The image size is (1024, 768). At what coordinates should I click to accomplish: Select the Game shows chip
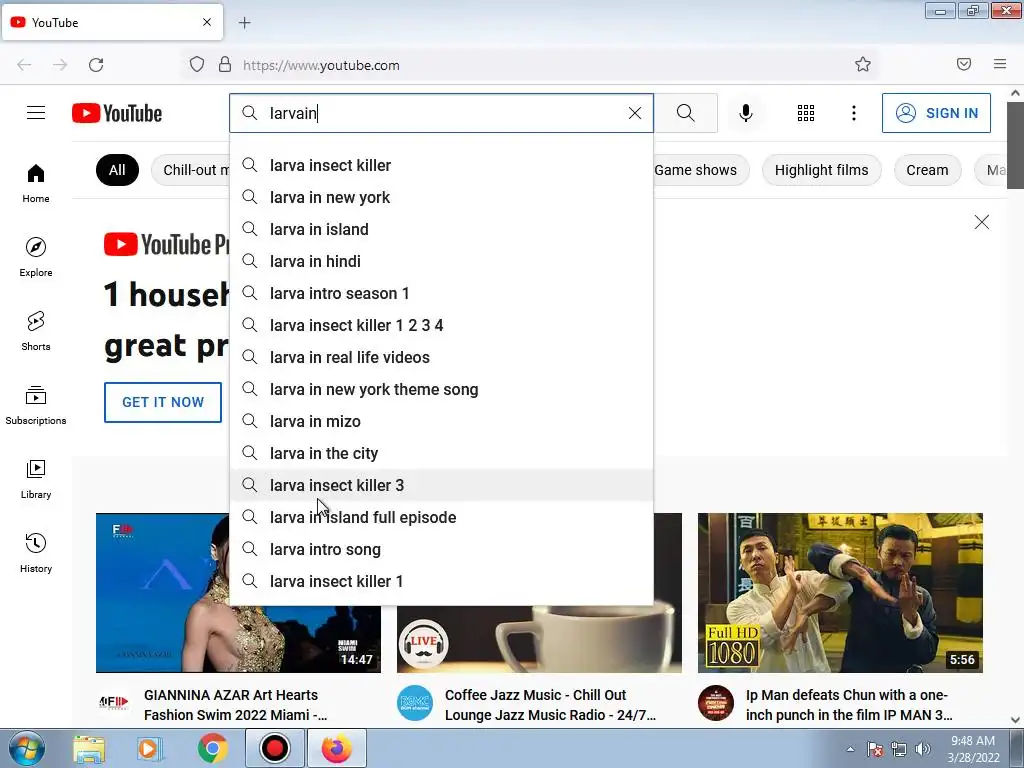pos(699,170)
